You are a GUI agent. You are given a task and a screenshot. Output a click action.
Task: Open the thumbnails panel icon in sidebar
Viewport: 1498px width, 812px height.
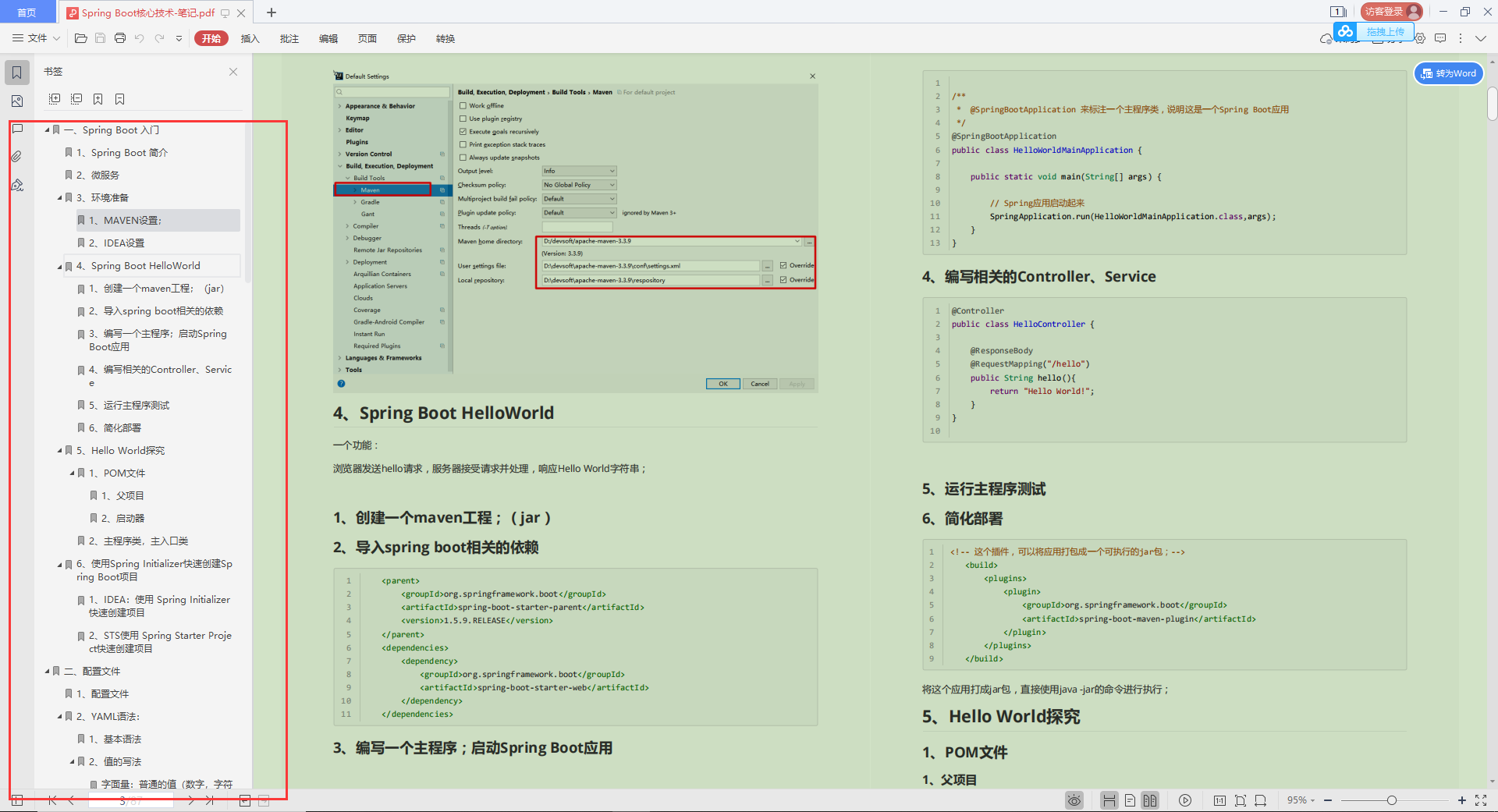(17, 101)
